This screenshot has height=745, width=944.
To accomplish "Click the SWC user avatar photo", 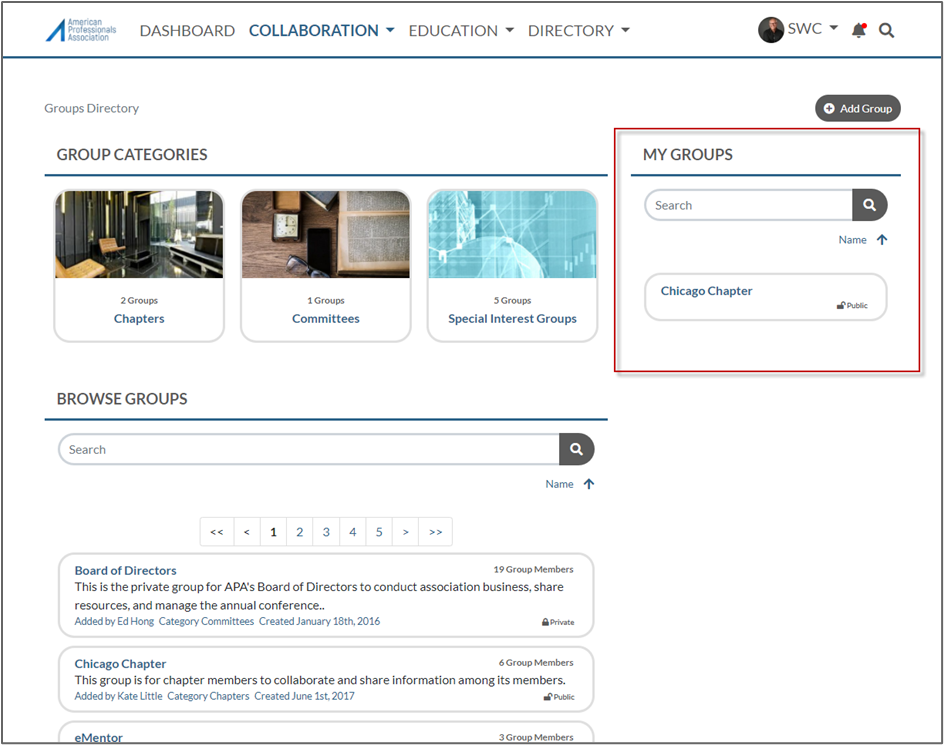I will [x=771, y=30].
